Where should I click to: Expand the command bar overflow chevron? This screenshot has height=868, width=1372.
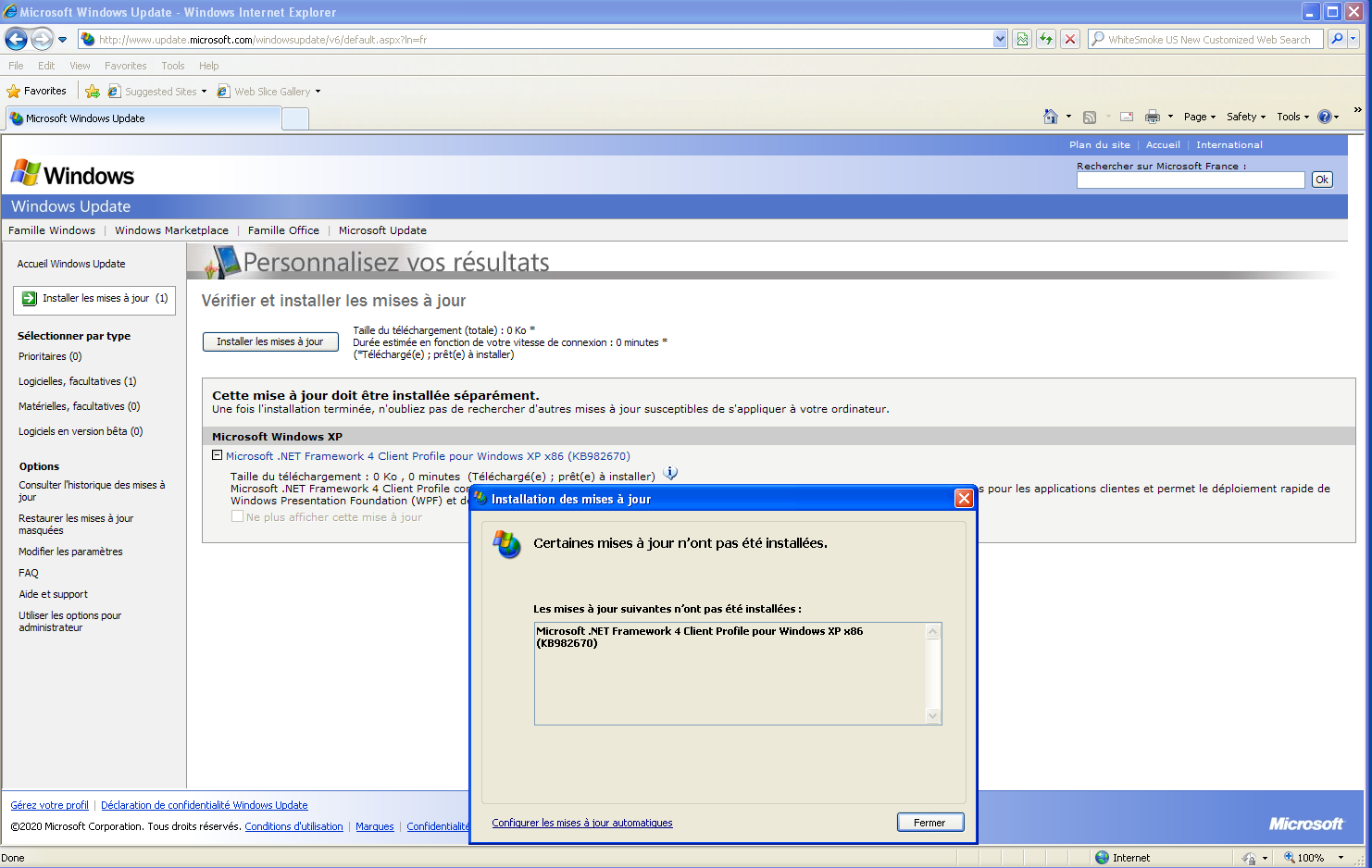pos(1357,110)
